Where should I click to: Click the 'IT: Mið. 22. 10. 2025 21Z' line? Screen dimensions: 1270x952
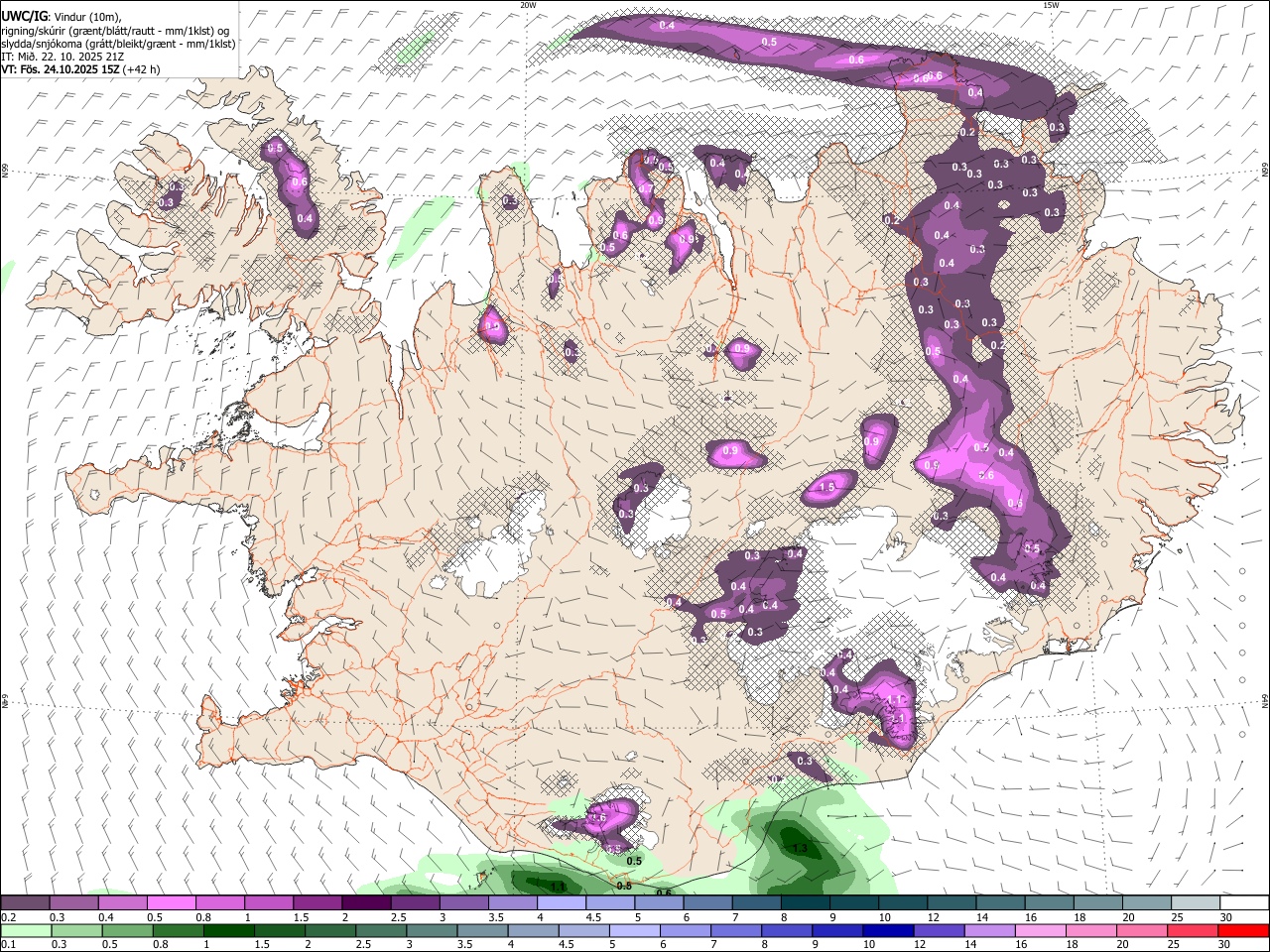[61, 57]
